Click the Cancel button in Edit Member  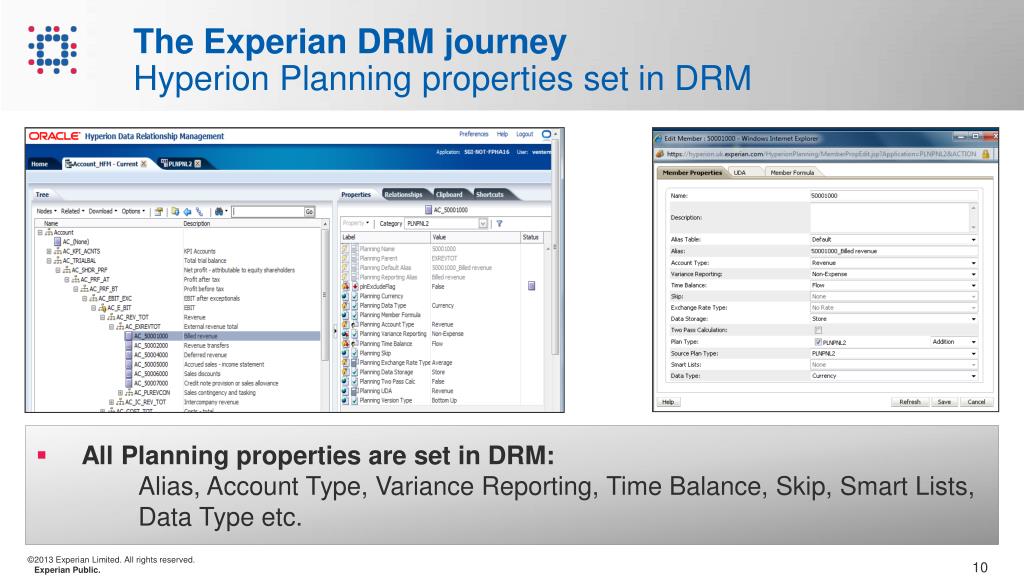[x=976, y=402]
